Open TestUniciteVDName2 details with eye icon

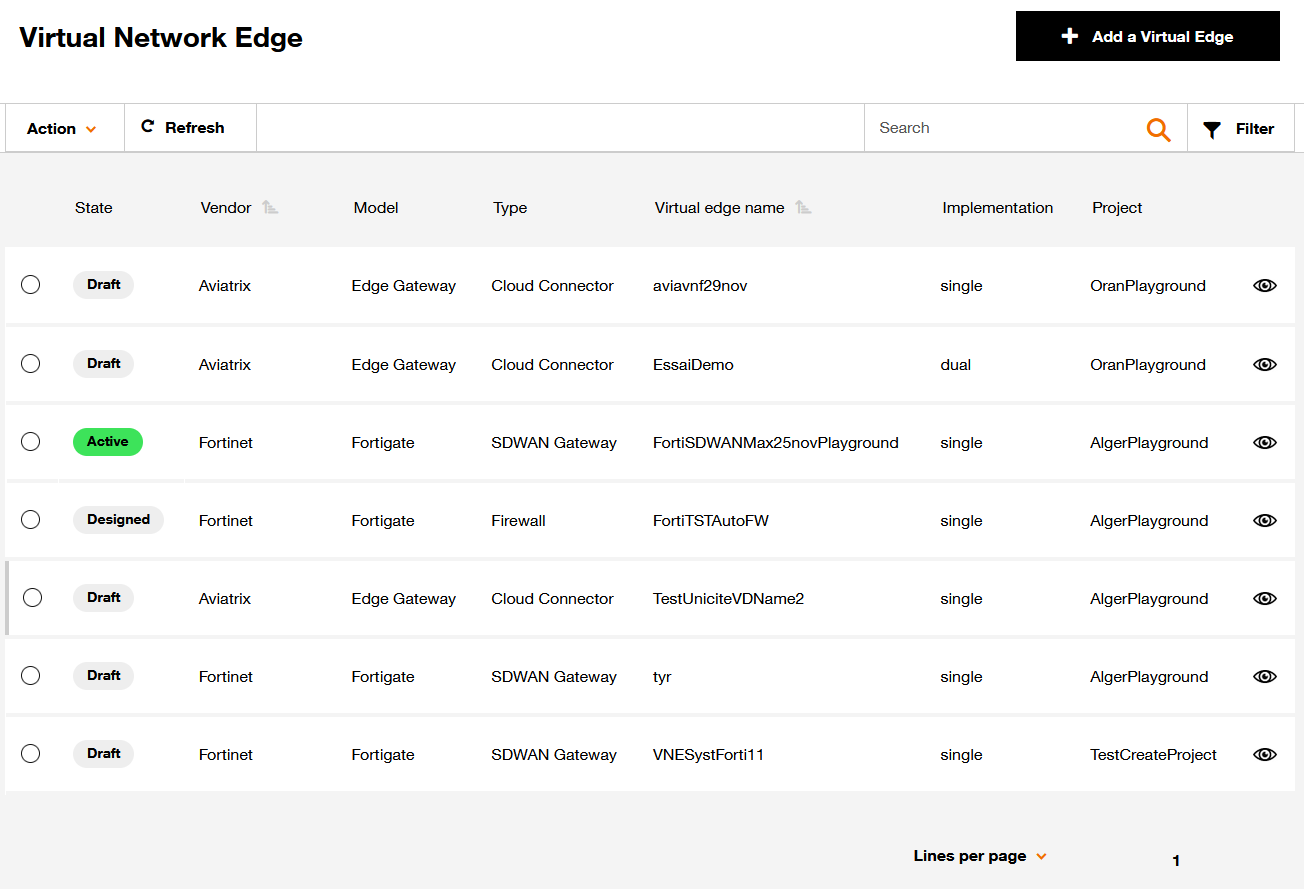tap(1264, 598)
